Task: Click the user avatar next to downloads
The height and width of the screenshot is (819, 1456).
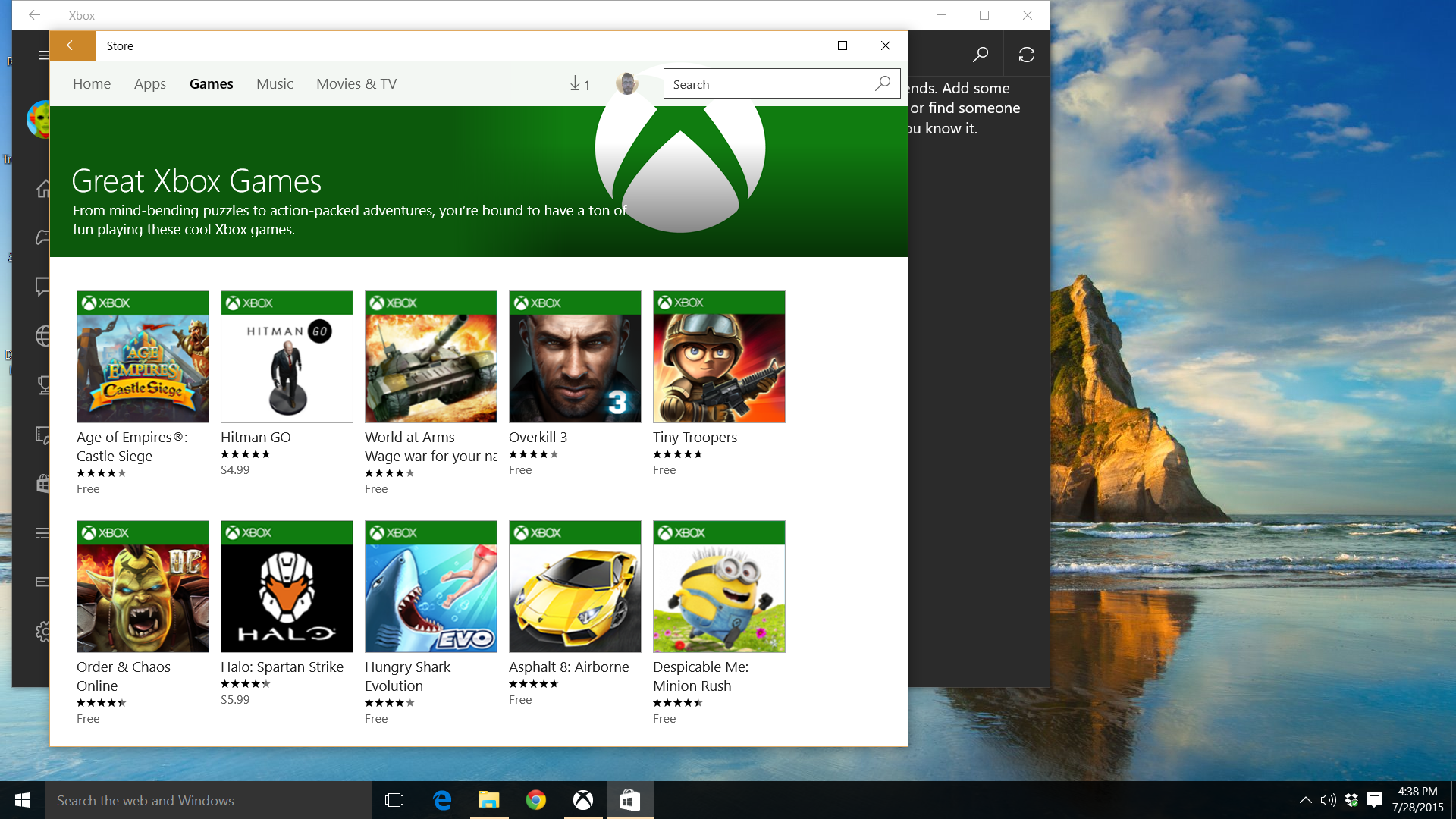Action: [626, 83]
